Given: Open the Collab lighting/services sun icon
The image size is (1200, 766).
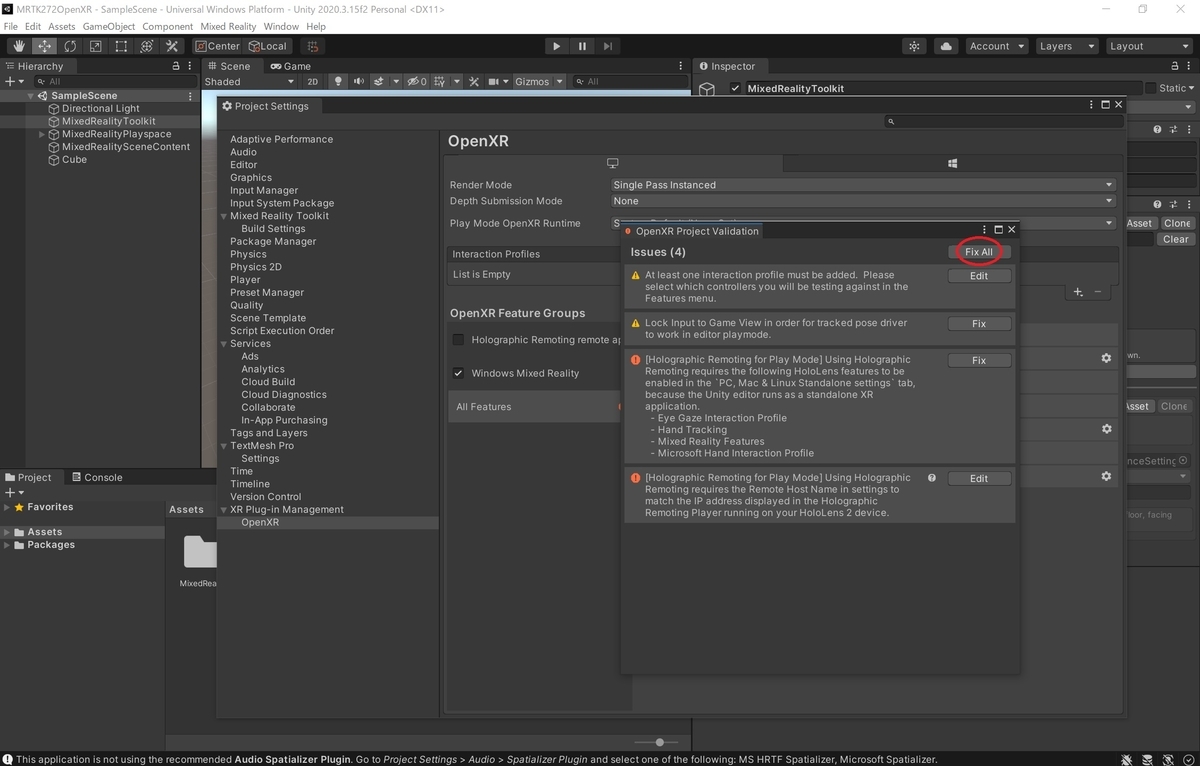Looking at the screenshot, I should pyautogui.click(x=914, y=46).
